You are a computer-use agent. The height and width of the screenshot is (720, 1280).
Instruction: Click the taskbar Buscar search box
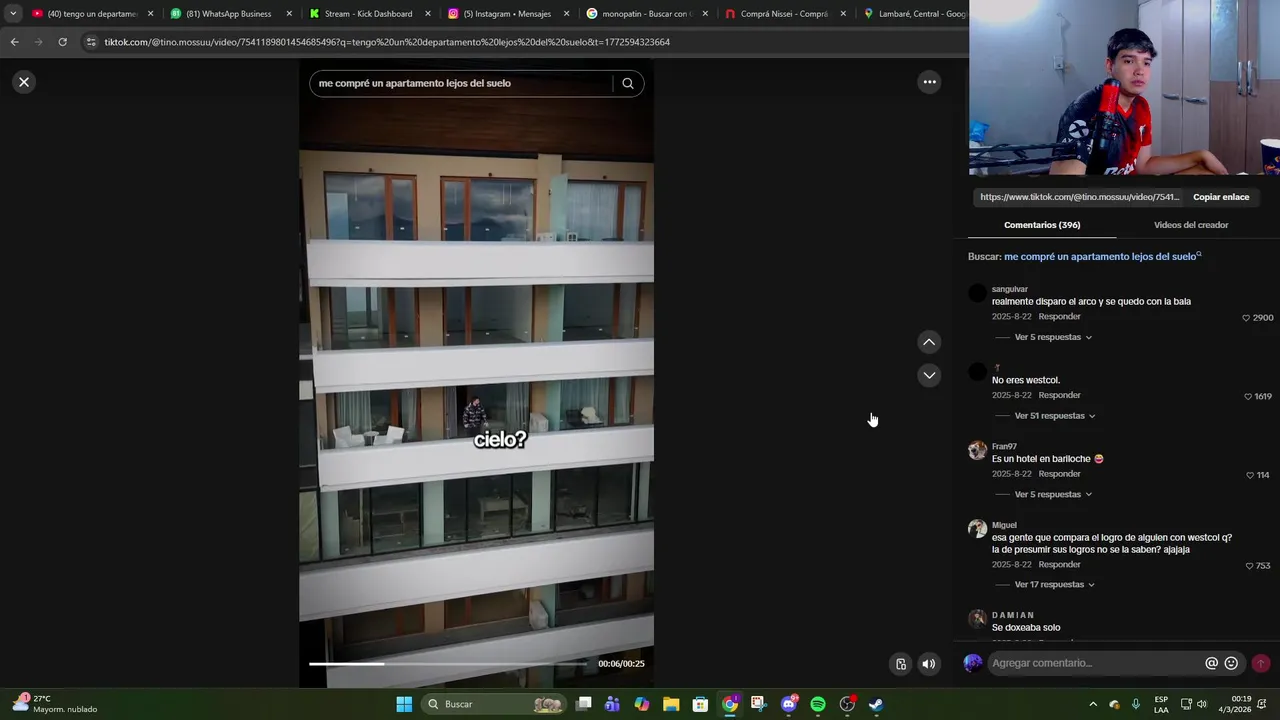tap(494, 704)
